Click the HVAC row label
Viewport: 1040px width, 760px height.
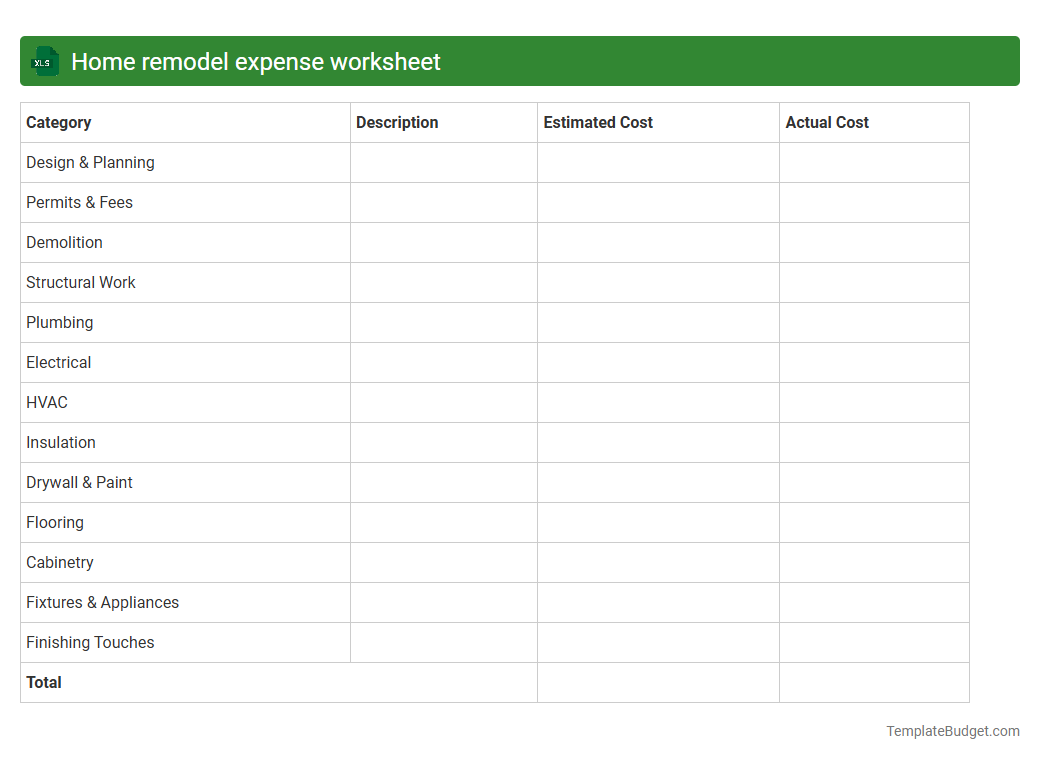pyautogui.click(x=47, y=402)
